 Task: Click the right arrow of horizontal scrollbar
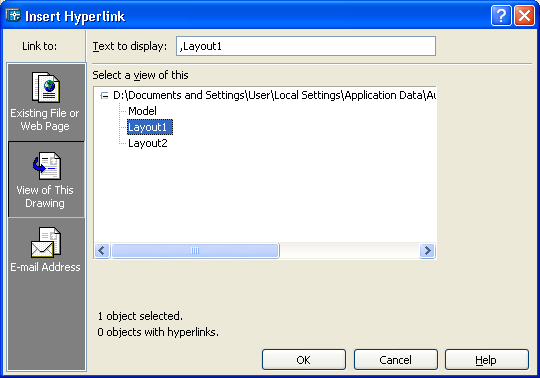[427, 250]
